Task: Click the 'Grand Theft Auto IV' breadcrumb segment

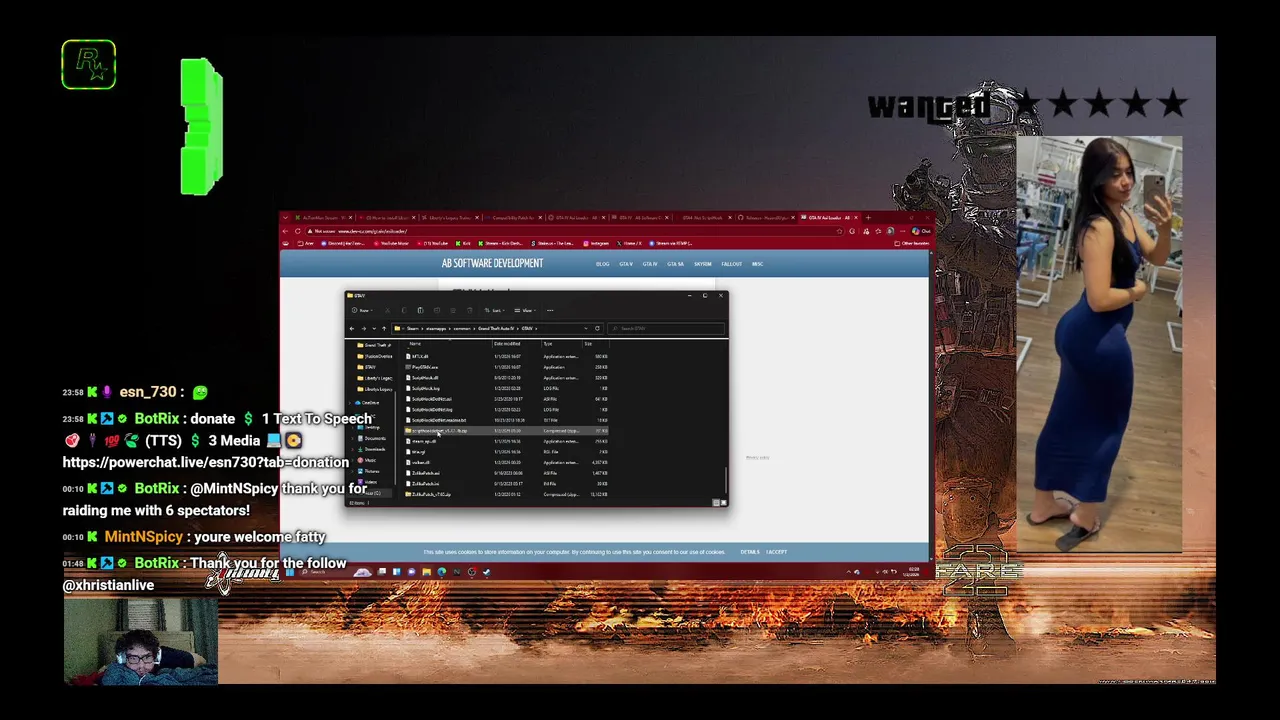Action: click(496, 328)
